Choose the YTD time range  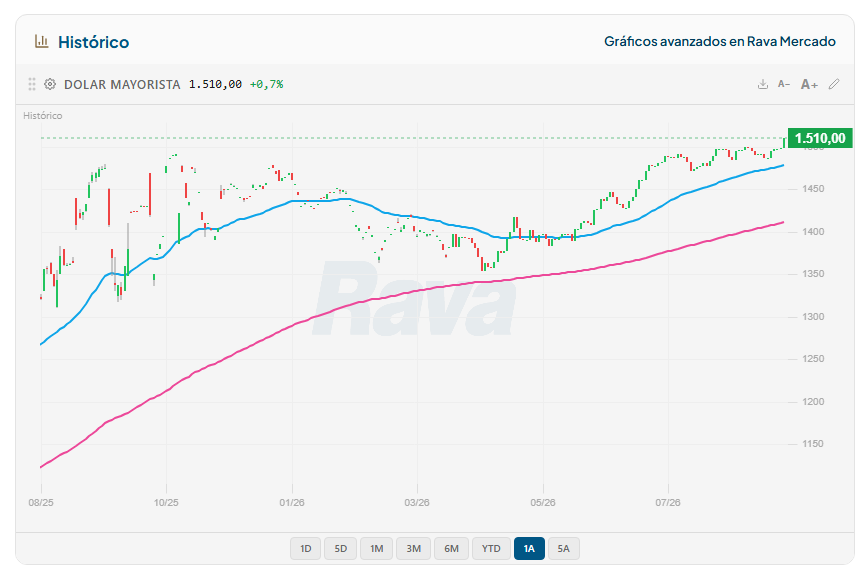tap(491, 549)
